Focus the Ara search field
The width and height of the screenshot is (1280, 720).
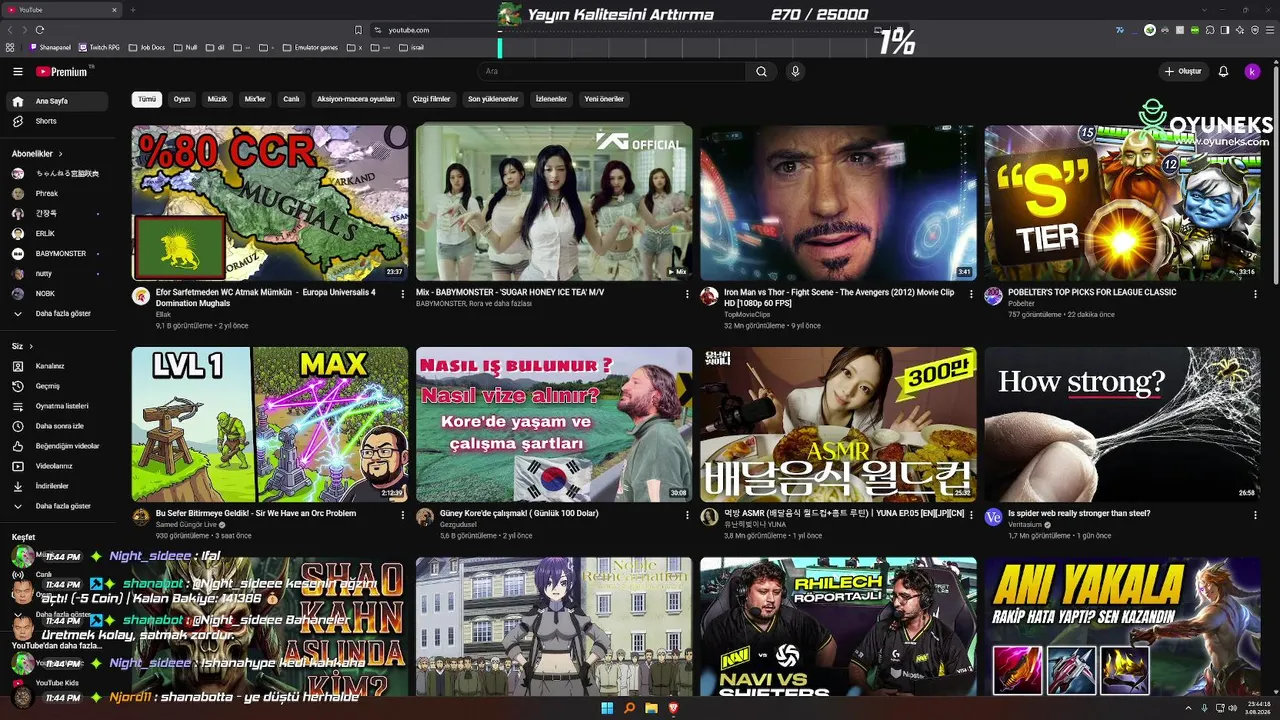point(612,72)
